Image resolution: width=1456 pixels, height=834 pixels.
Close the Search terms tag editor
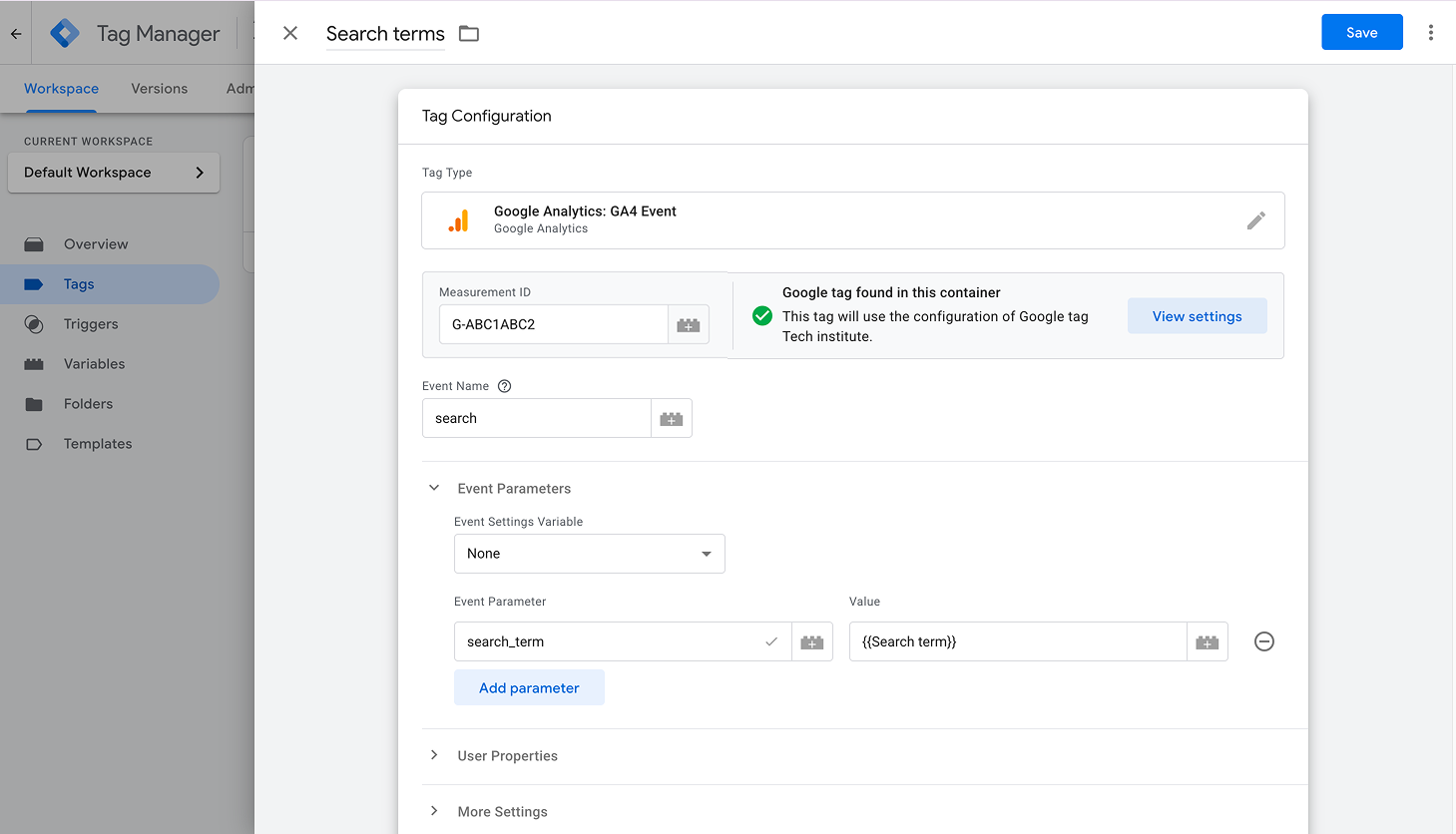(x=290, y=33)
